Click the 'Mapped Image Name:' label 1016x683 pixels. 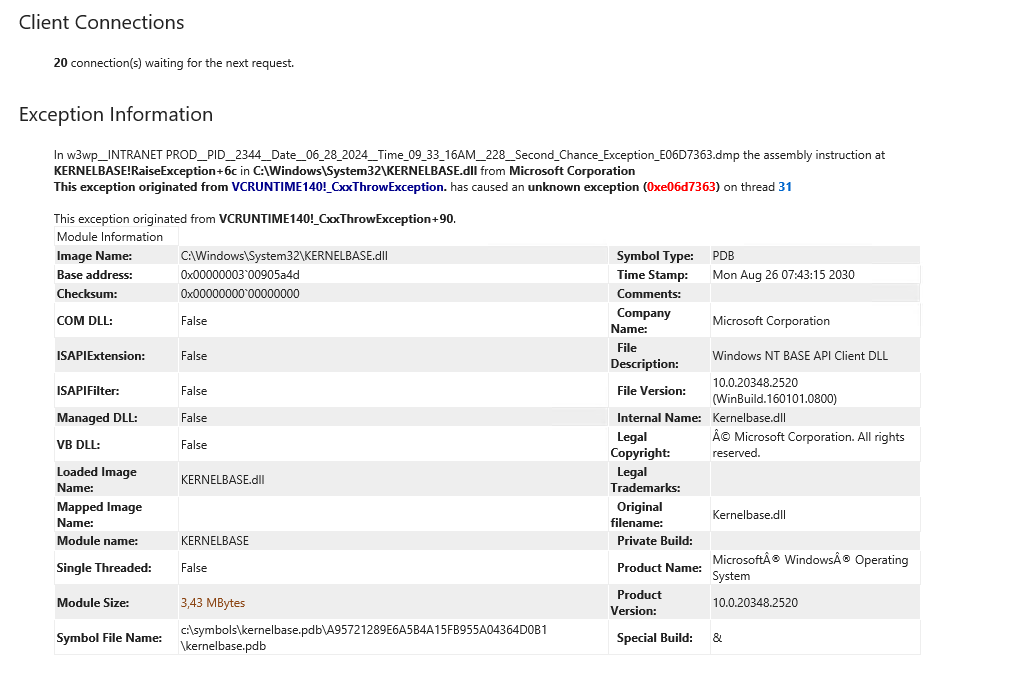point(99,515)
